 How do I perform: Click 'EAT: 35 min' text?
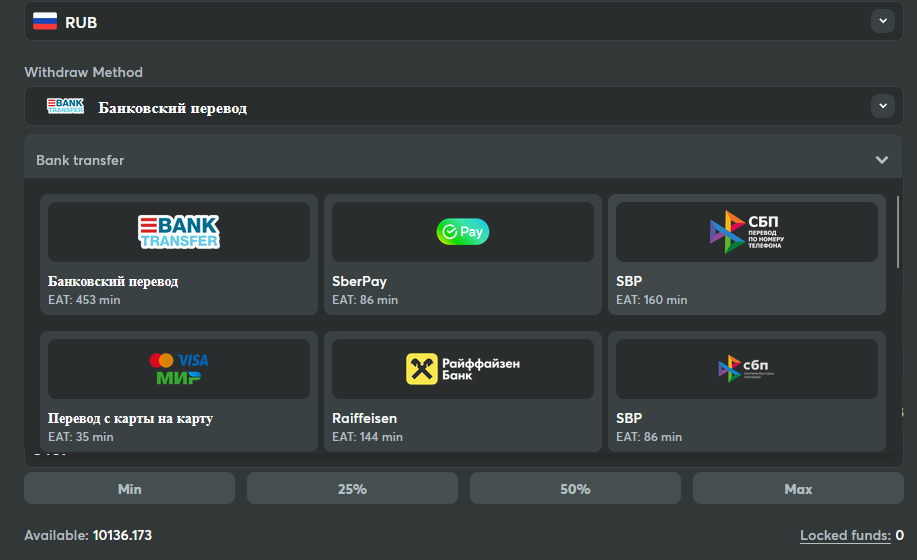(81, 437)
